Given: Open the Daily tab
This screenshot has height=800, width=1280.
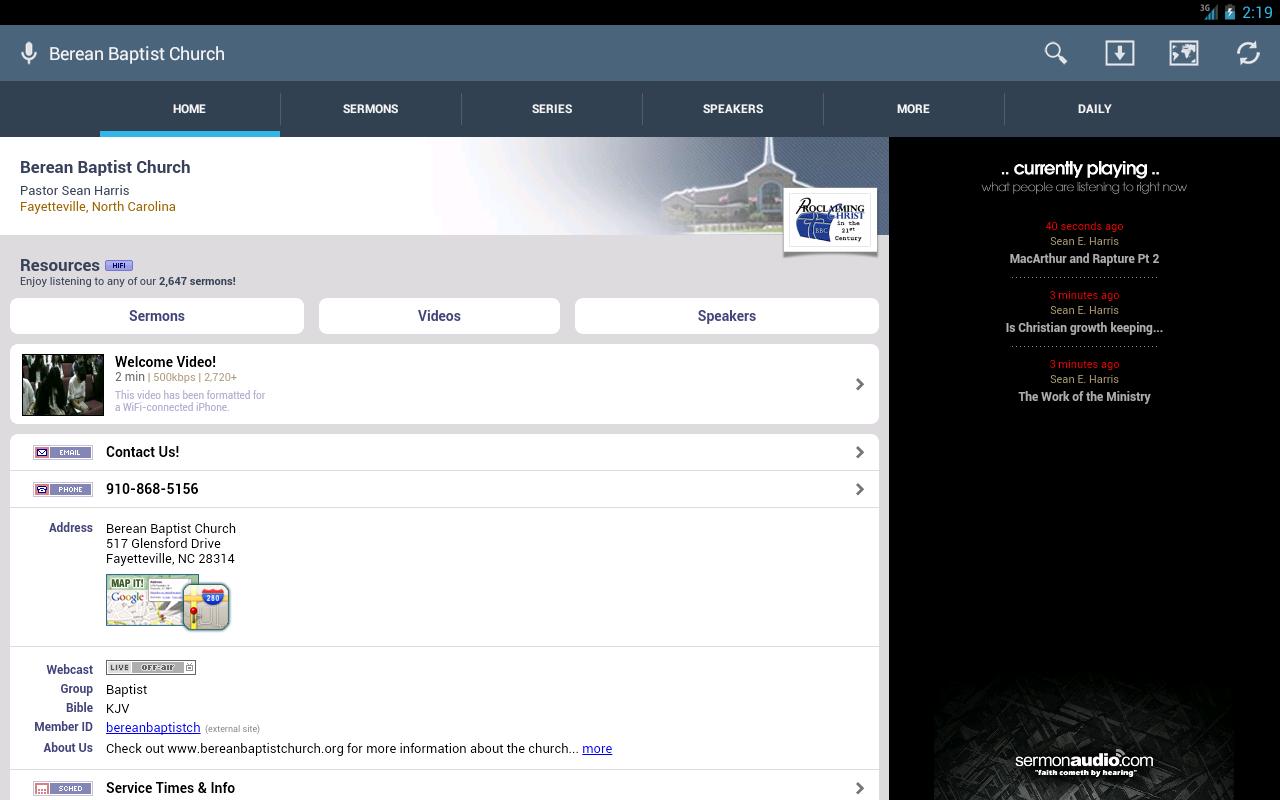Looking at the screenshot, I should coord(1095,109).
